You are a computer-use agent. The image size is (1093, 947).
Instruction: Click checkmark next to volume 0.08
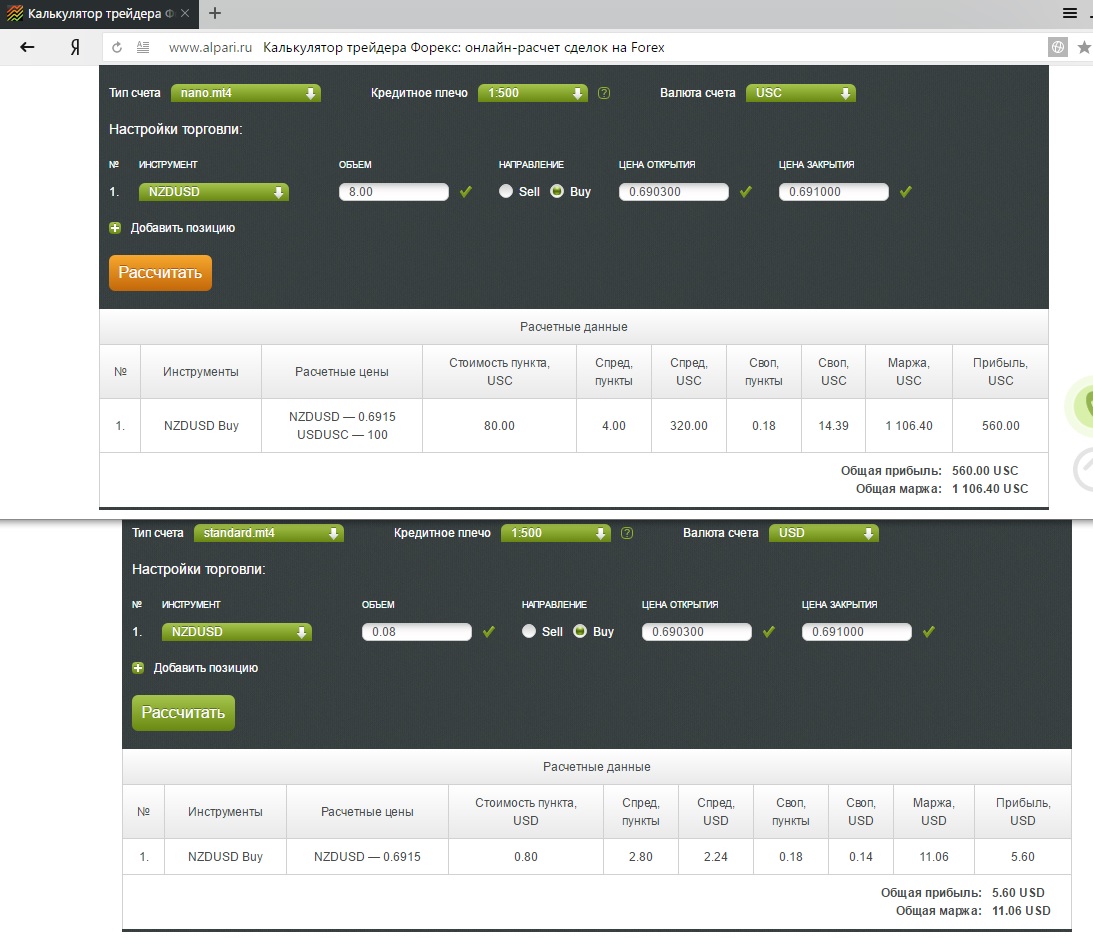[489, 631]
